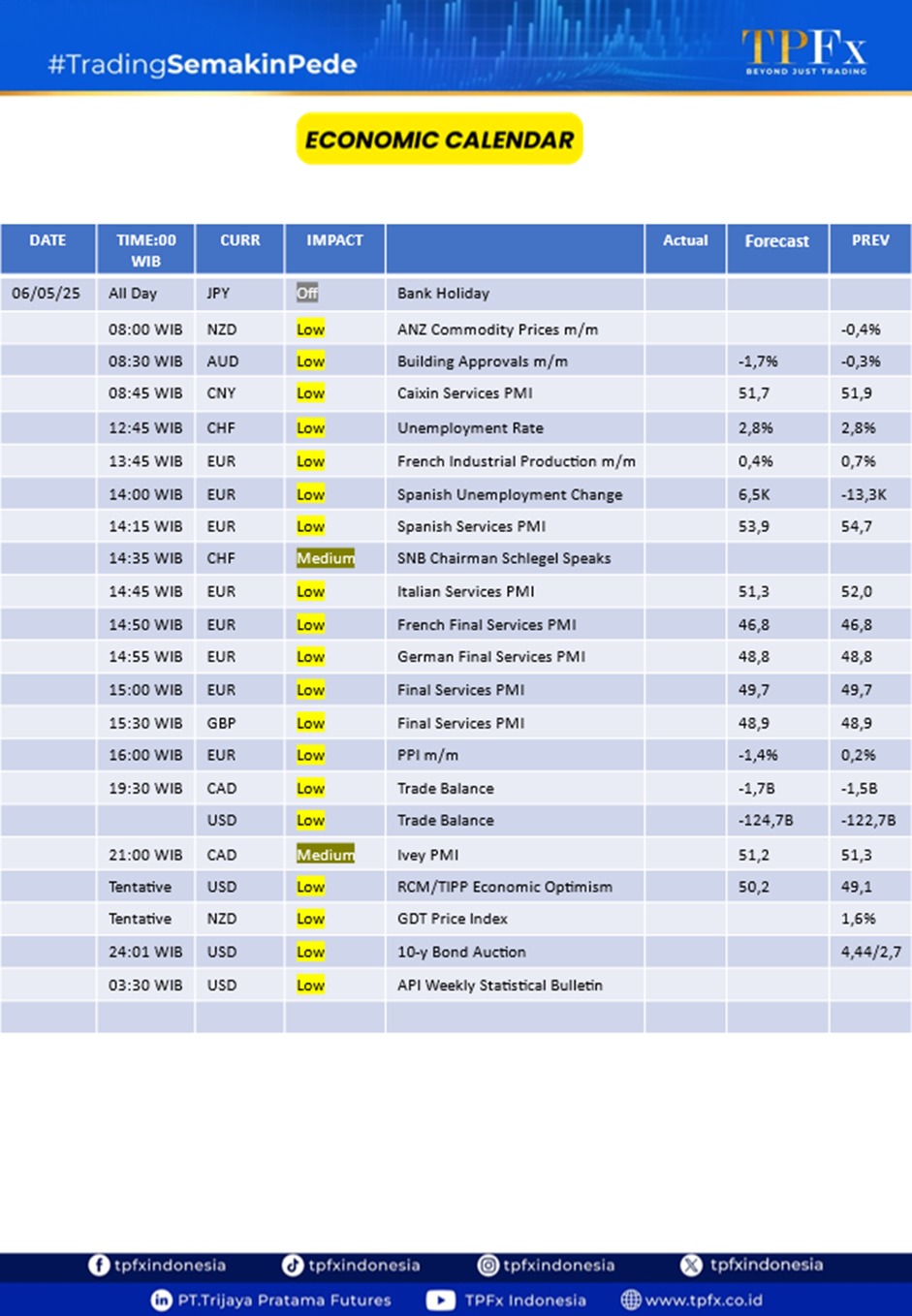Open the TPFx Indonesia YouTube link

click(524, 1300)
